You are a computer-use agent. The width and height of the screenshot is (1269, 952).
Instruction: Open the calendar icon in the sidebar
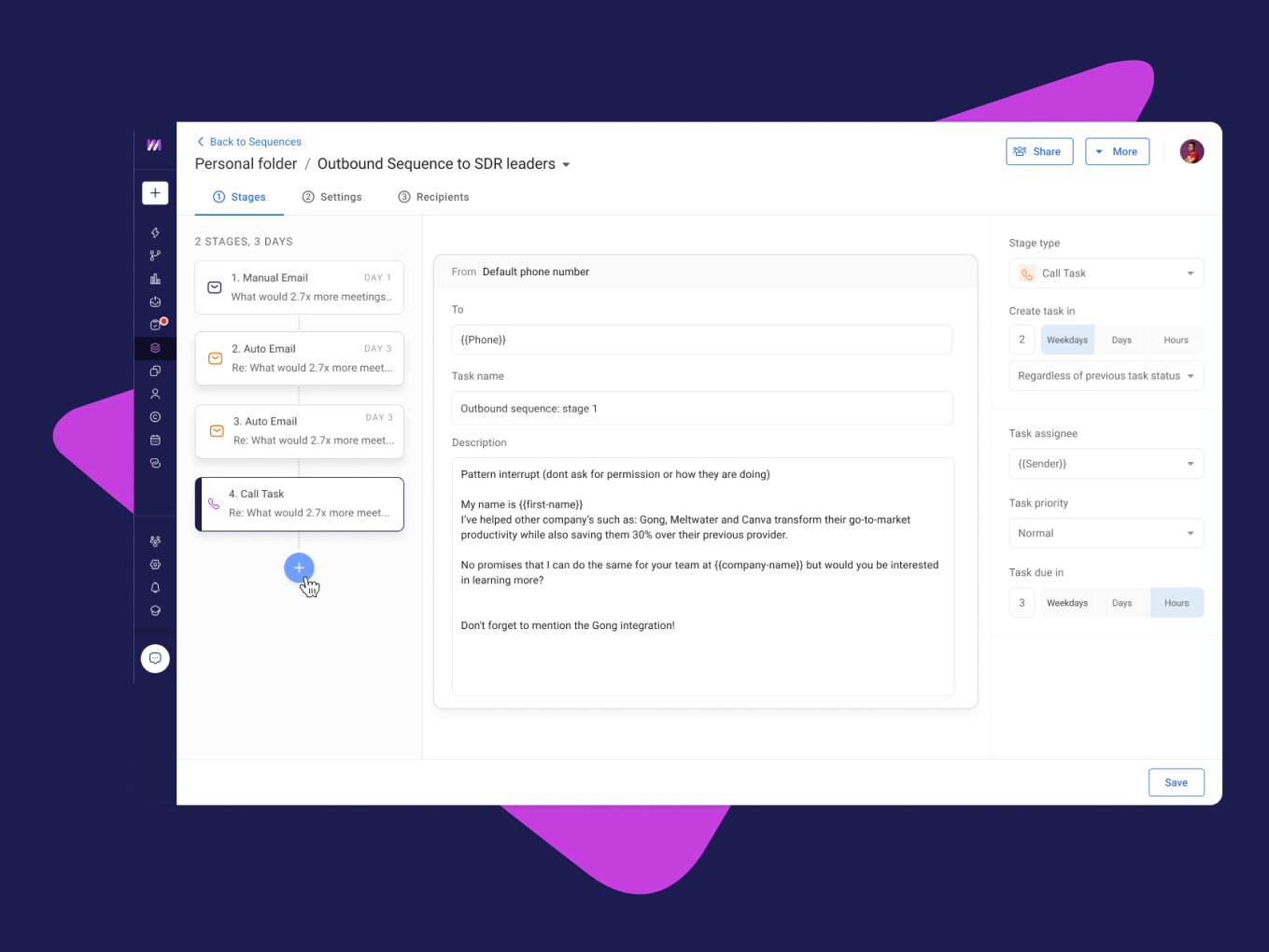point(155,439)
